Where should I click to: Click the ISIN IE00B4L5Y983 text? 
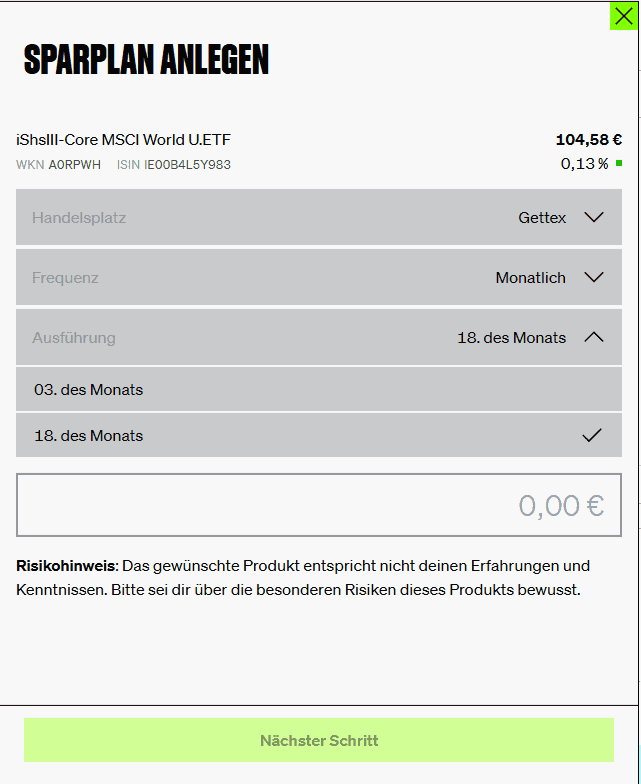pyautogui.click(x=174, y=165)
